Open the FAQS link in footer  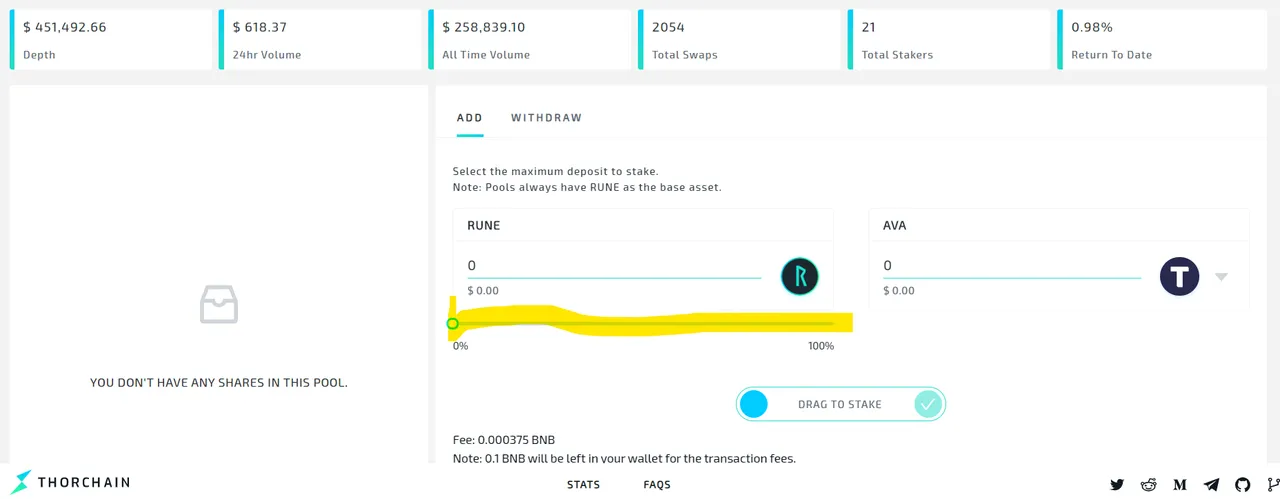(x=657, y=485)
